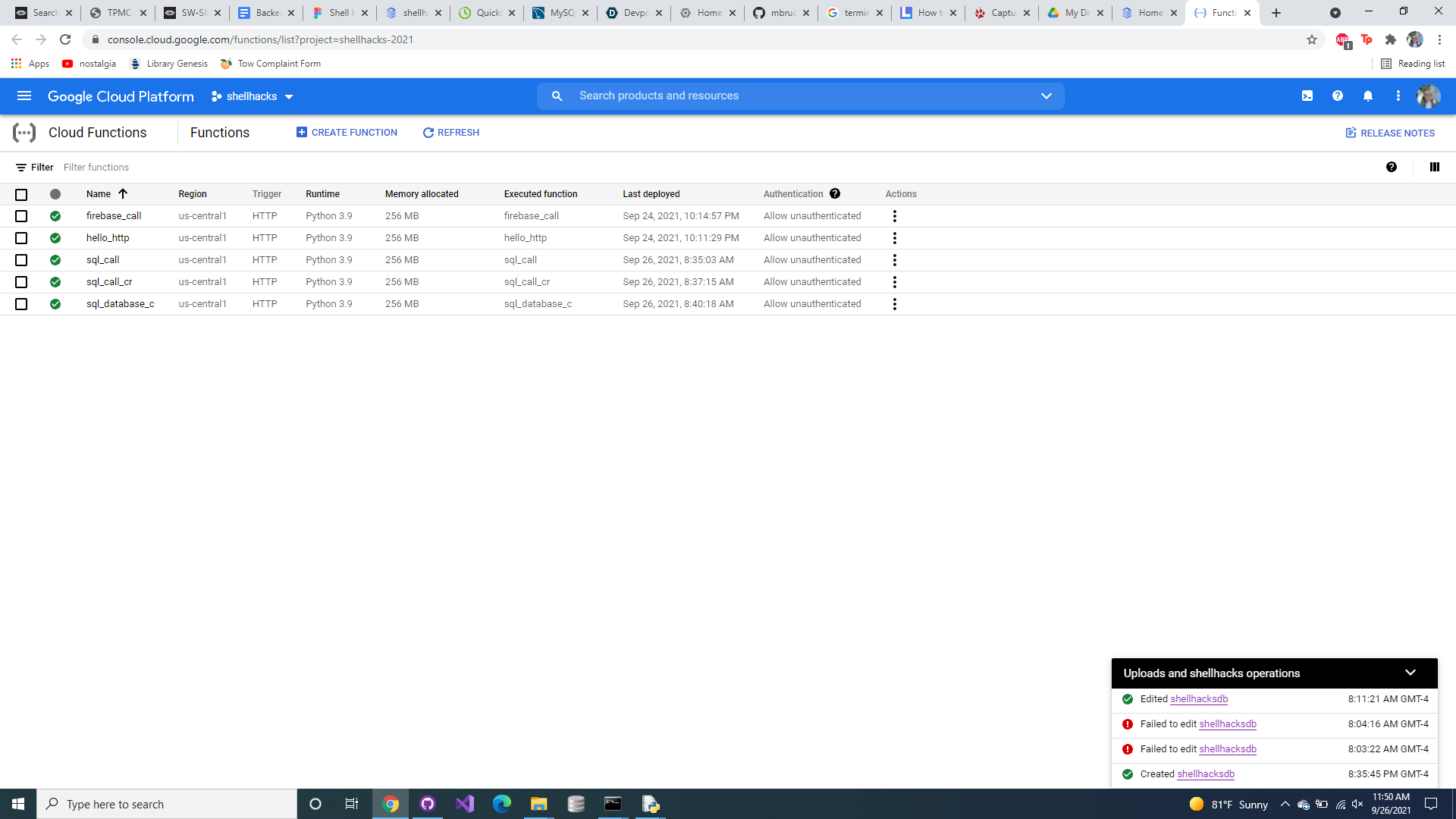Sort functions by the Name column header

pyautogui.click(x=99, y=194)
